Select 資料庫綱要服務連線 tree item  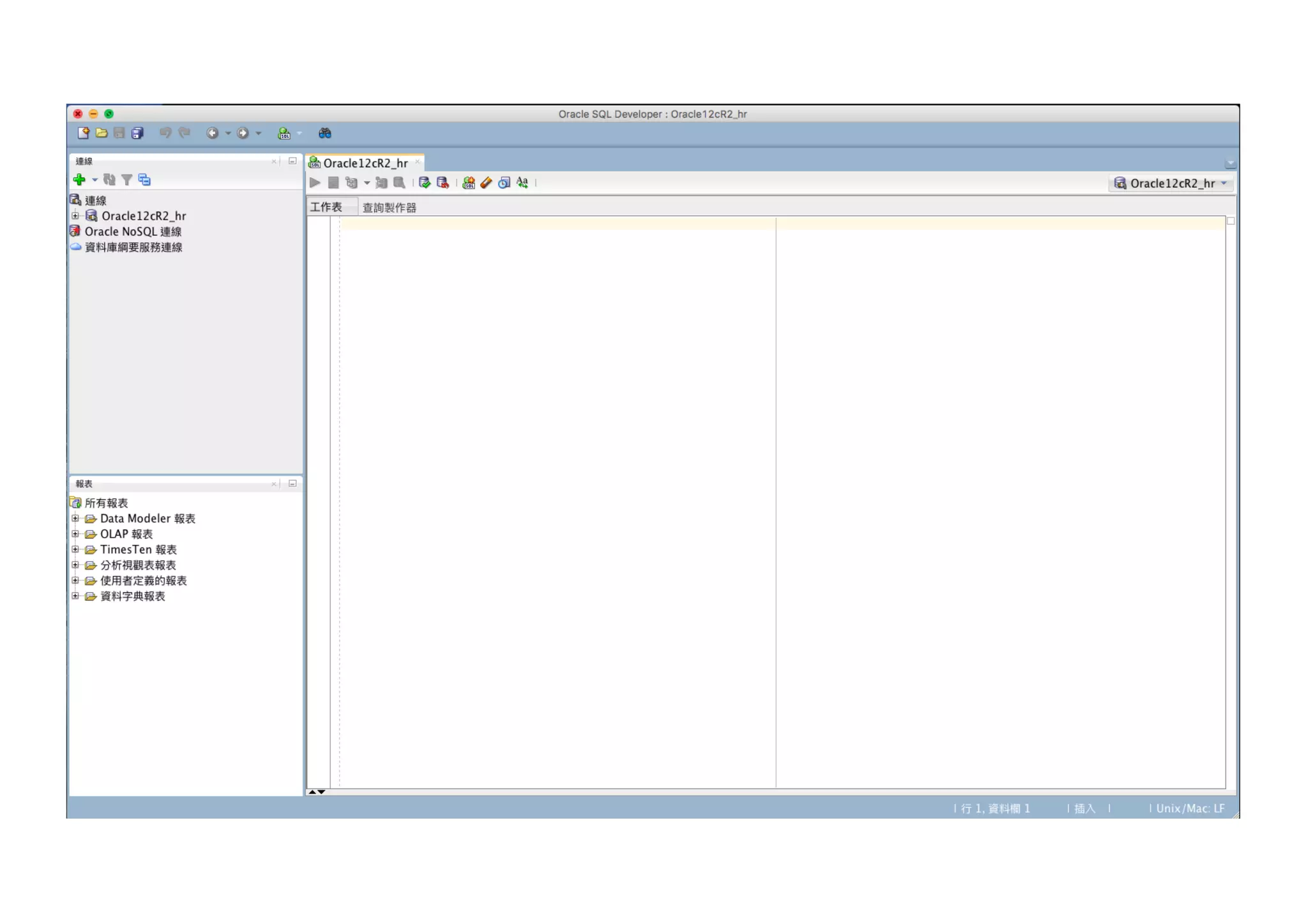(x=126, y=247)
